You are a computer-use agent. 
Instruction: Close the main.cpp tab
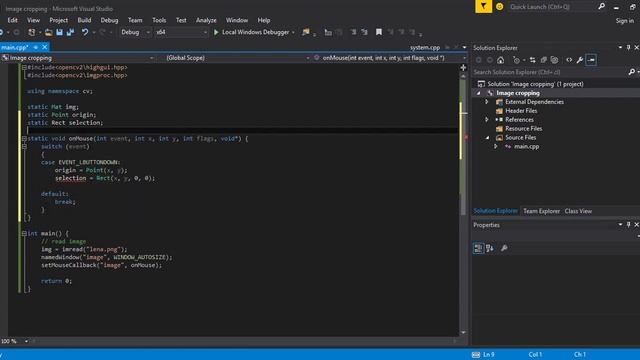pos(44,47)
